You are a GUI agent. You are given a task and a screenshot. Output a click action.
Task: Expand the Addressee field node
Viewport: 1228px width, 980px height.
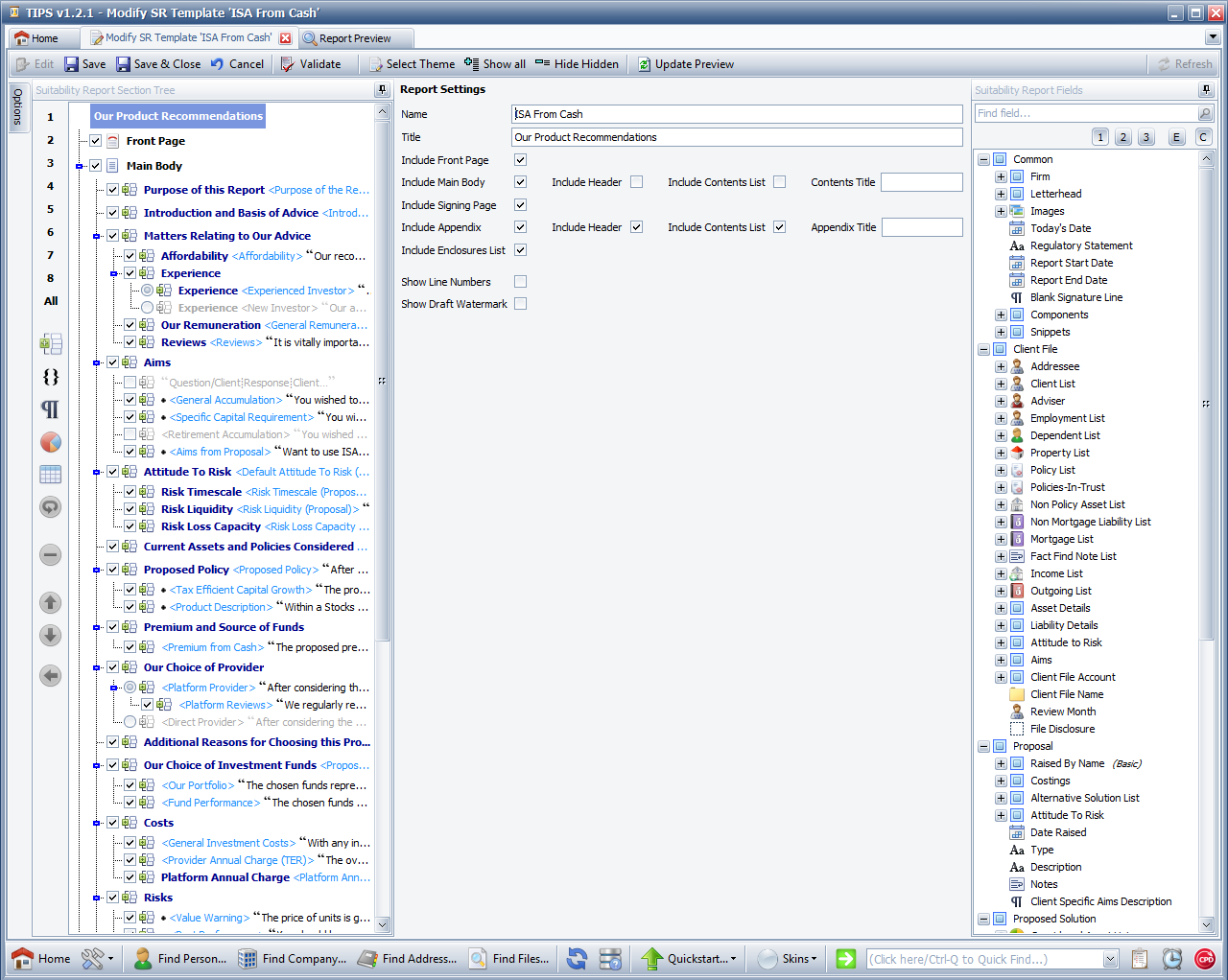click(x=1001, y=366)
